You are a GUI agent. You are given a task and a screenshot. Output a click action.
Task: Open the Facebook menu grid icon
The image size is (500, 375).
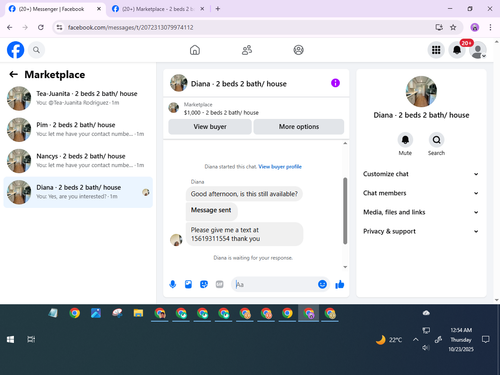pyautogui.click(x=436, y=50)
